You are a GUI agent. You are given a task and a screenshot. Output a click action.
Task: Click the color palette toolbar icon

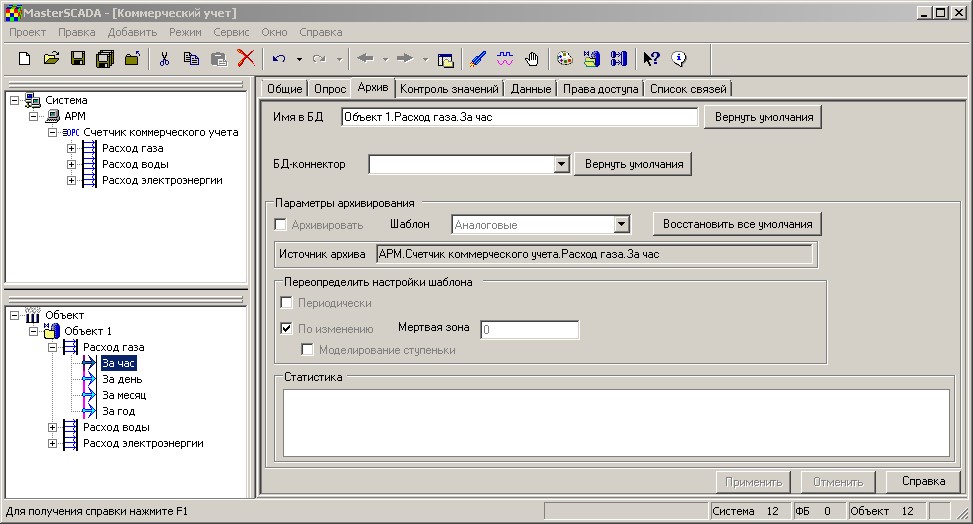click(x=565, y=59)
